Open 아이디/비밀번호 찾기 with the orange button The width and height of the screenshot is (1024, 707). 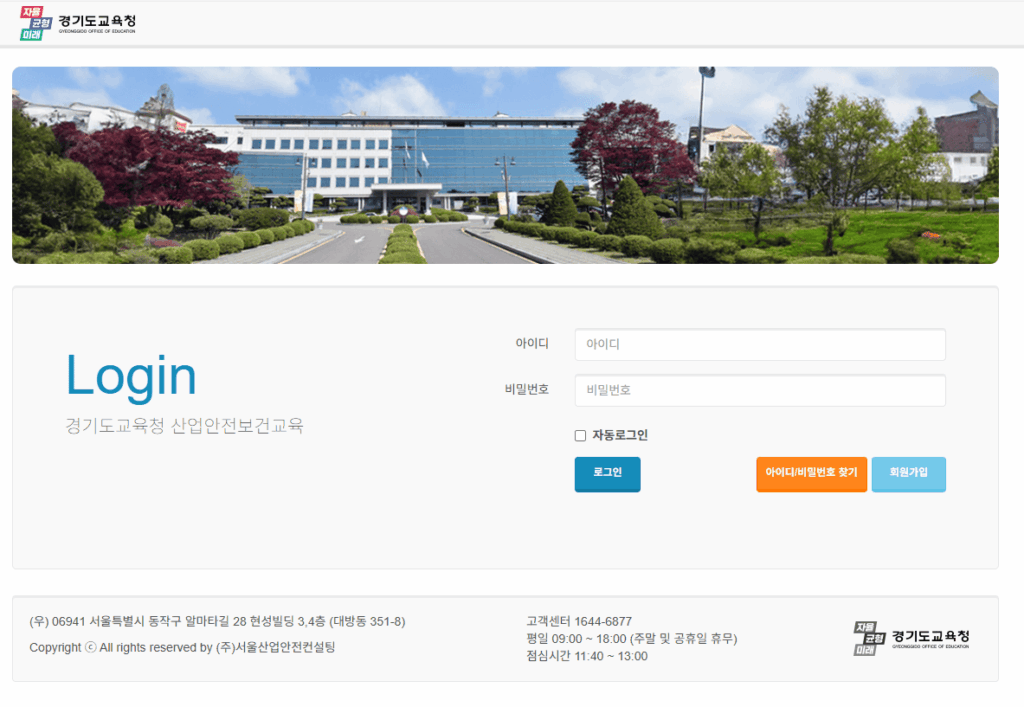tap(811, 474)
